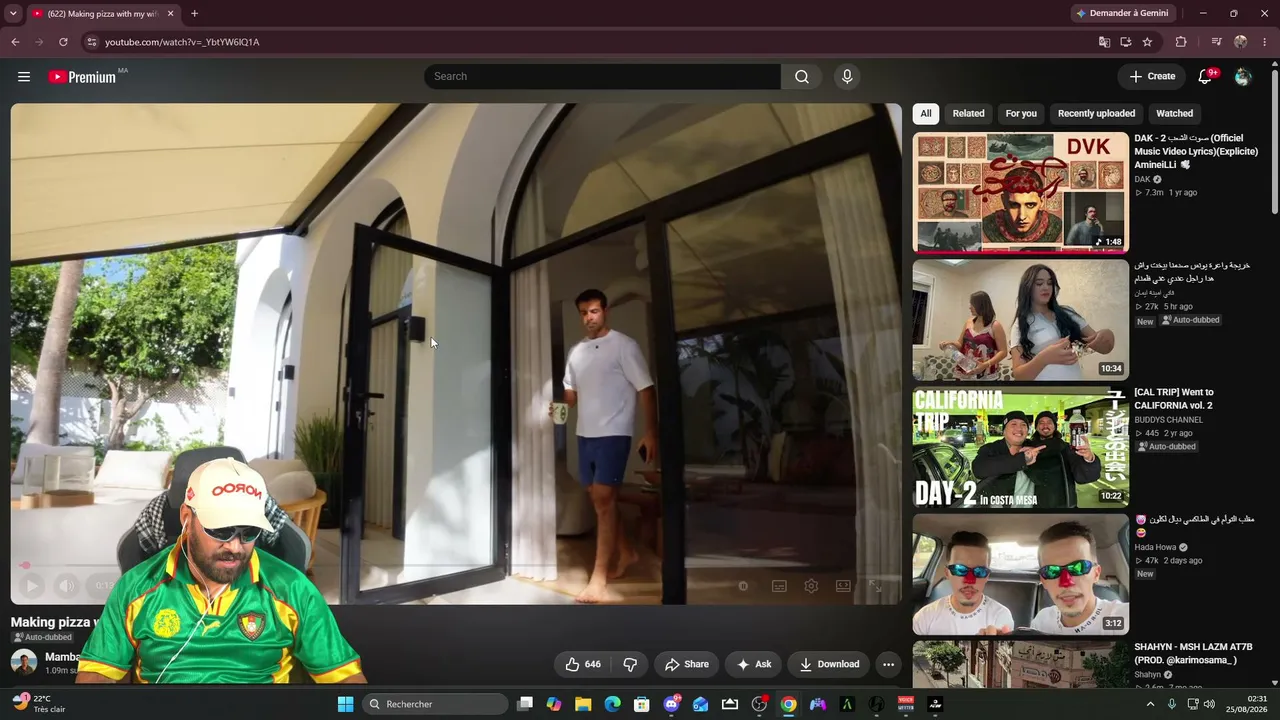Translate this page icon in address bar
The height and width of the screenshot is (720, 1280).
(x=1104, y=42)
